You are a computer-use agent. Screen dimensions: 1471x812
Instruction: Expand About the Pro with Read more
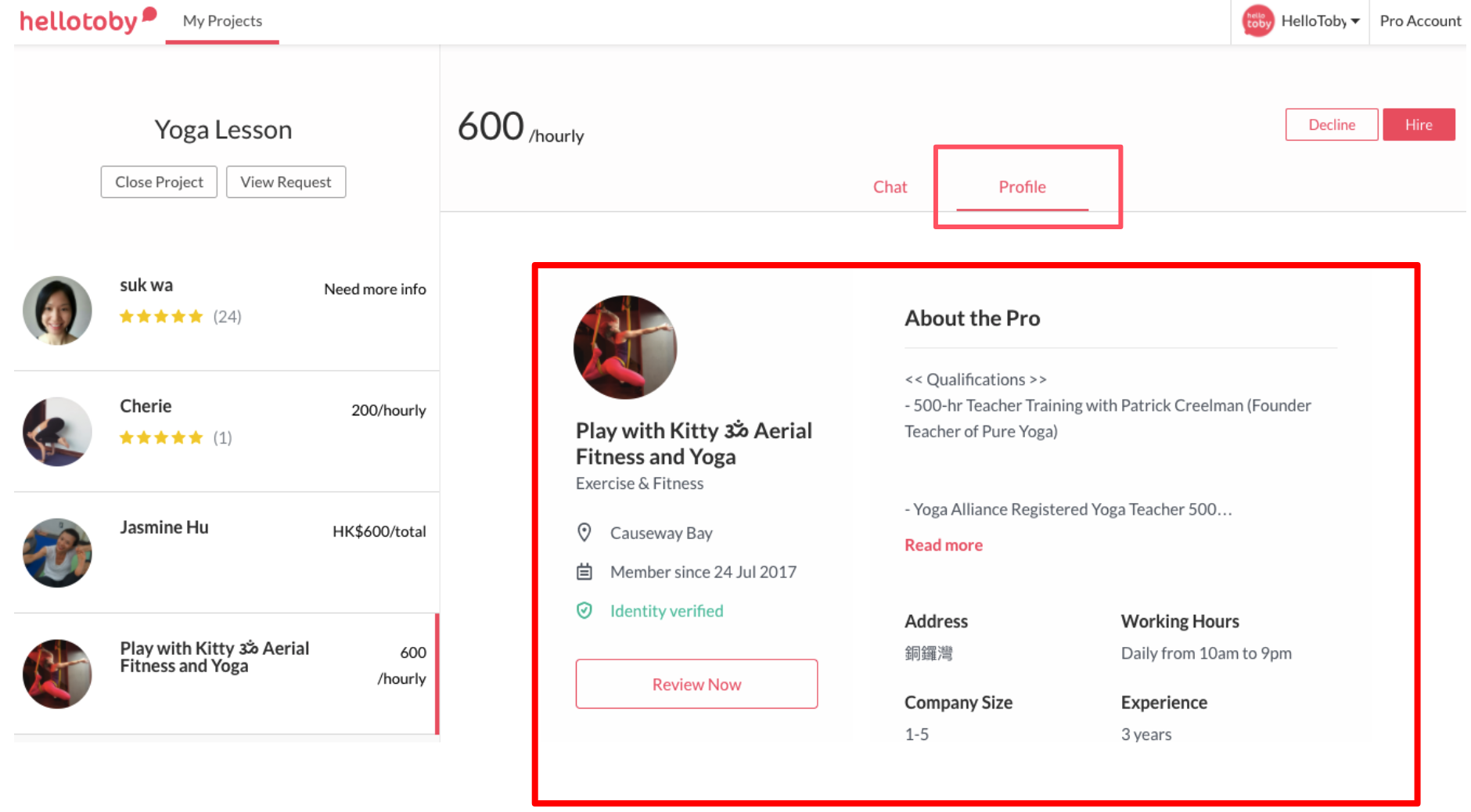[944, 545]
